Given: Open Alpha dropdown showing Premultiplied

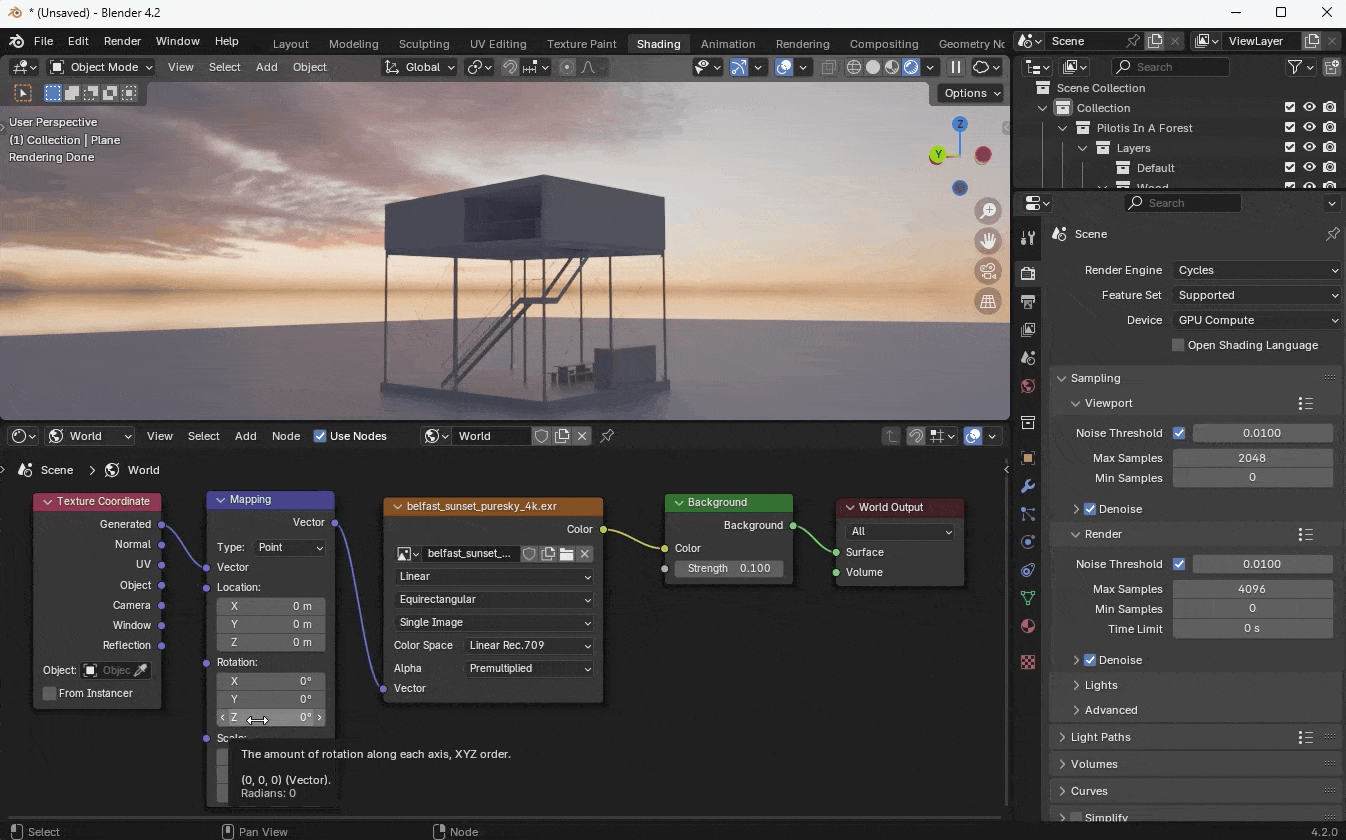Looking at the screenshot, I should click(529, 668).
